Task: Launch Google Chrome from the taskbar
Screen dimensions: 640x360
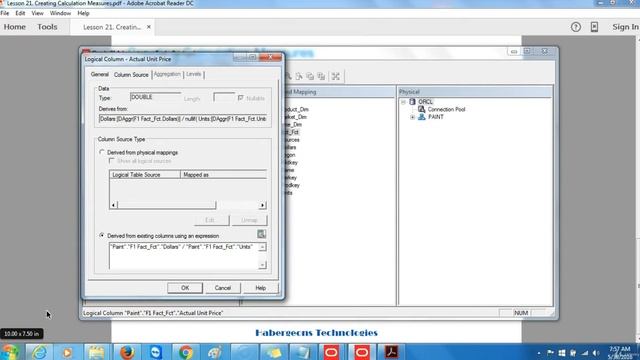Action: pos(185,352)
